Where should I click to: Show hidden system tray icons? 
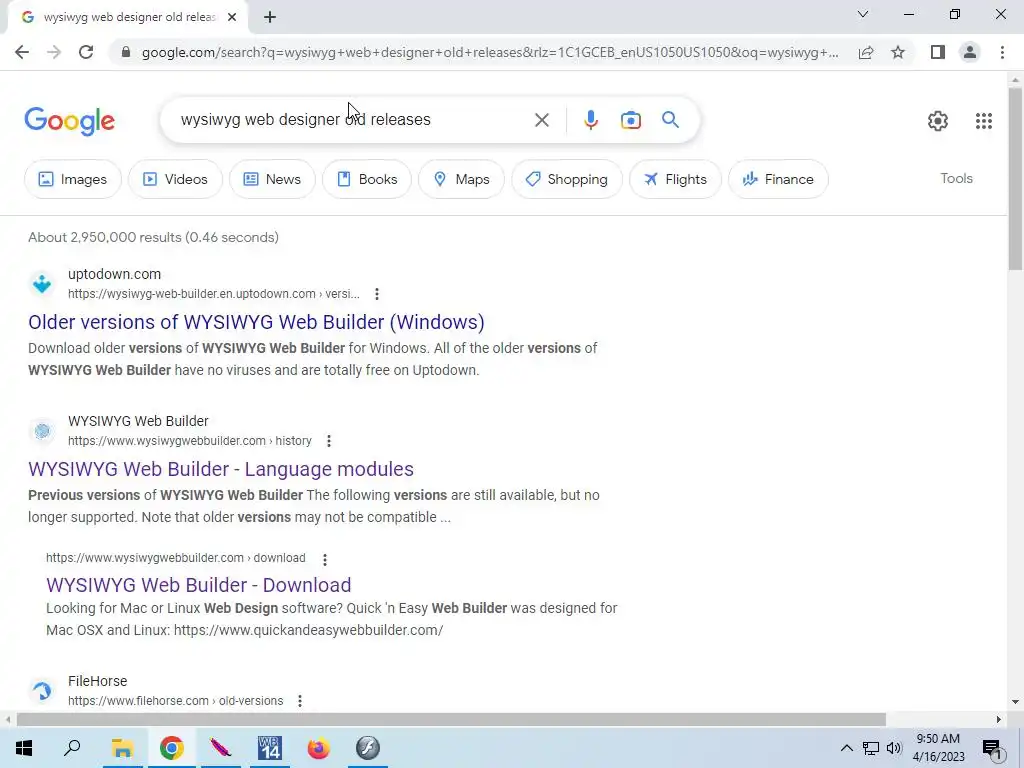846,748
